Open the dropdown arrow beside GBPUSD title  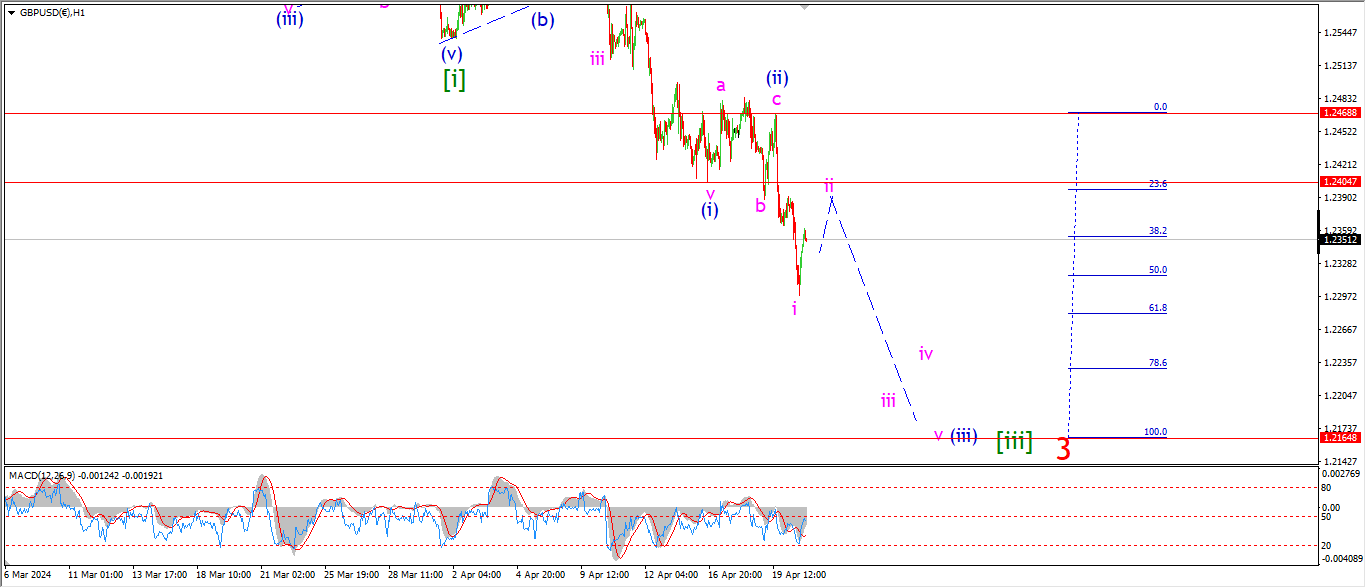click(x=11, y=13)
